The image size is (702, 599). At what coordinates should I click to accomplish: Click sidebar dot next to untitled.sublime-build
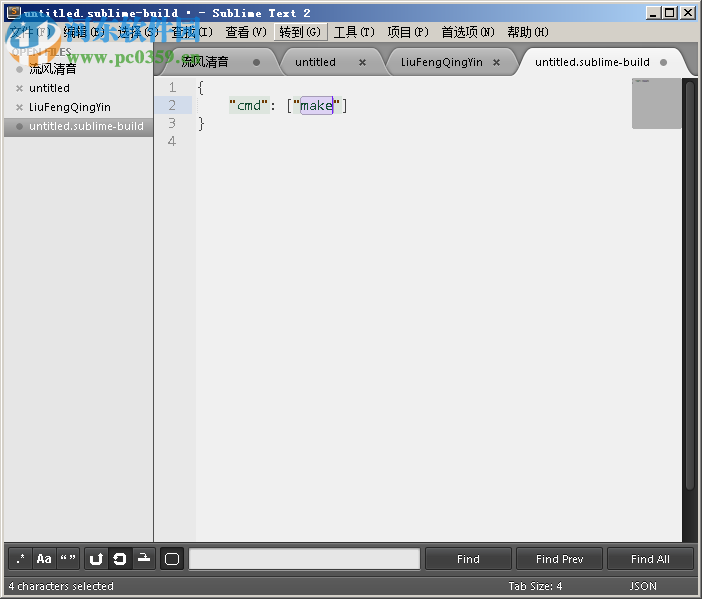(19, 126)
